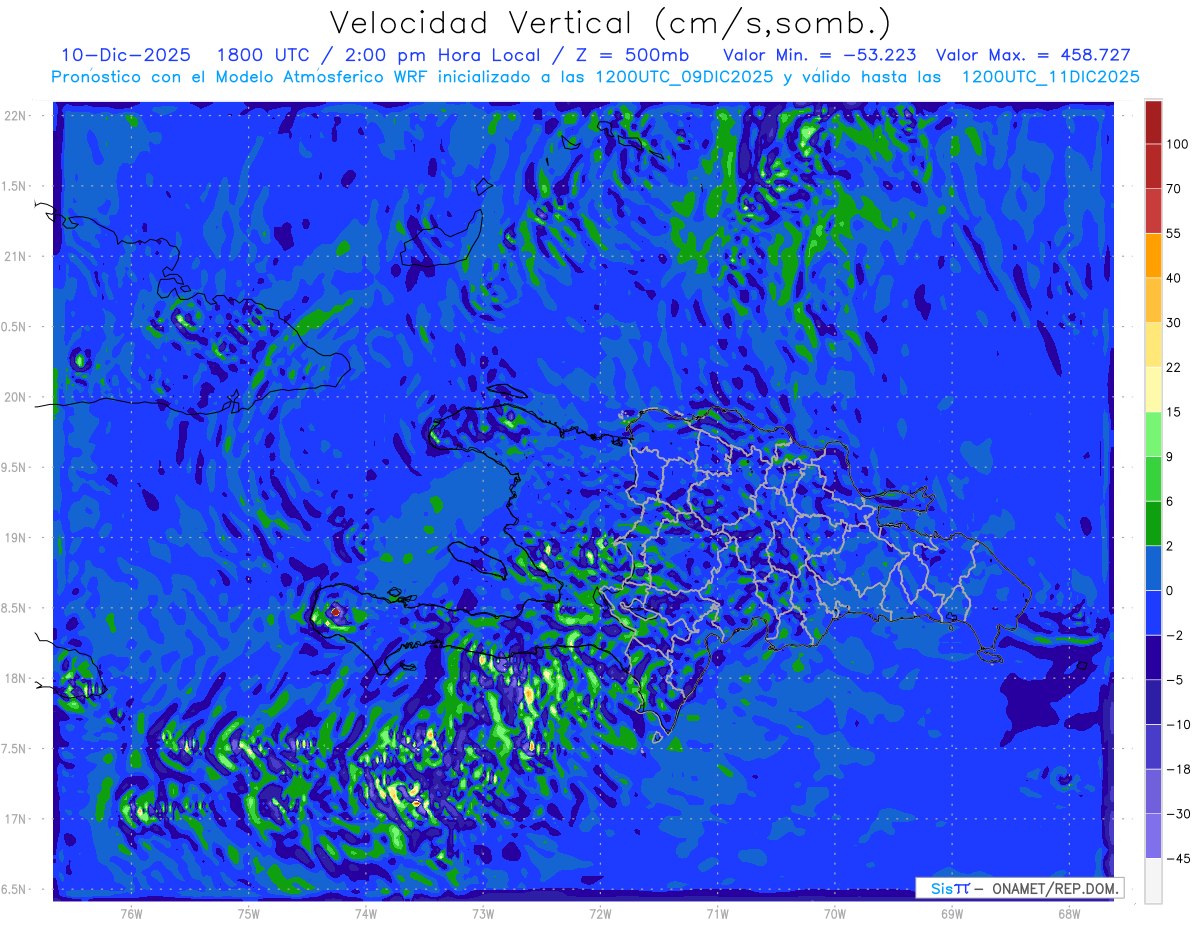The height and width of the screenshot is (927, 1200).
Task: Click the '74W' longitude label
Action: coord(366,913)
